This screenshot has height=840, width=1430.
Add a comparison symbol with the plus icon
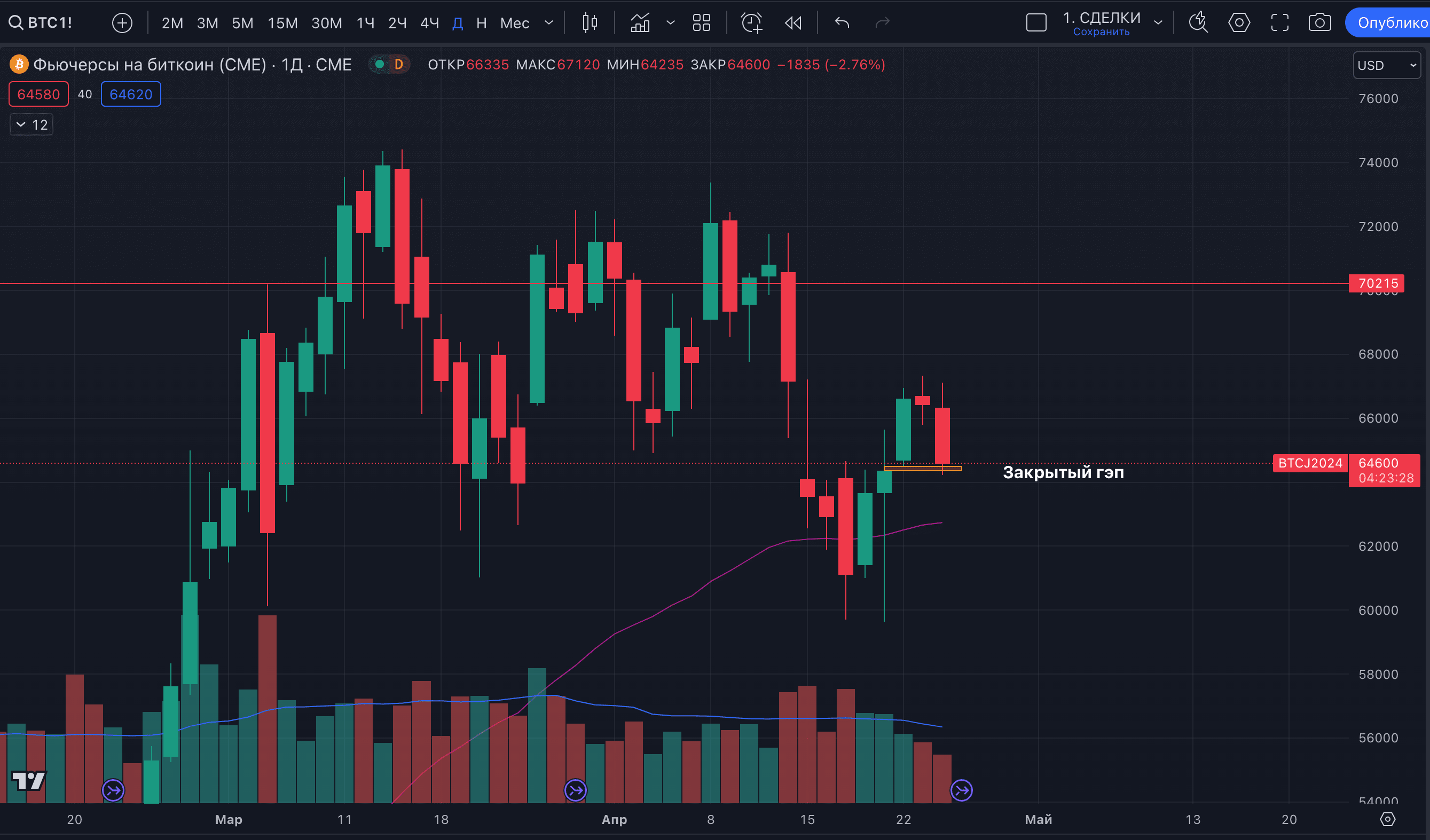pyautogui.click(x=122, y=23)
